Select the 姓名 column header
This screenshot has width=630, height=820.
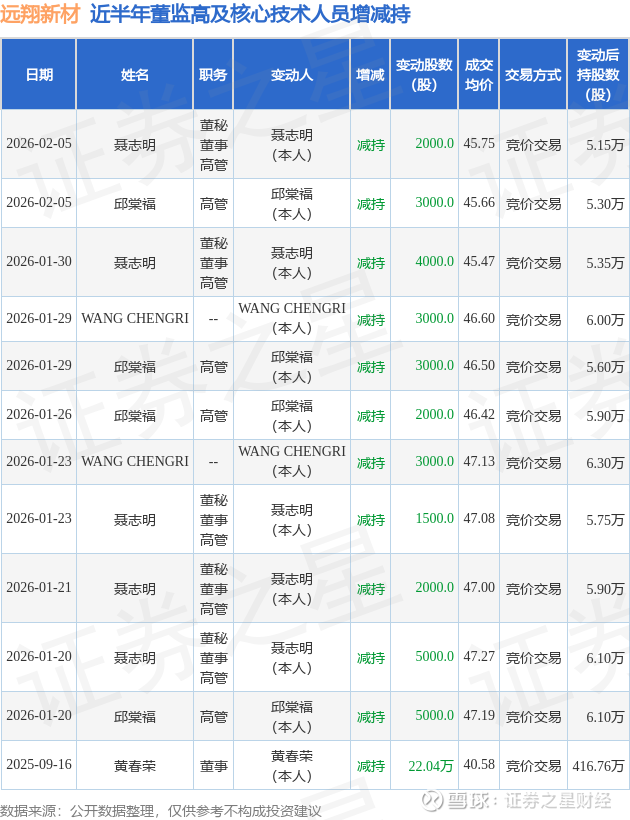coord(135,75)
